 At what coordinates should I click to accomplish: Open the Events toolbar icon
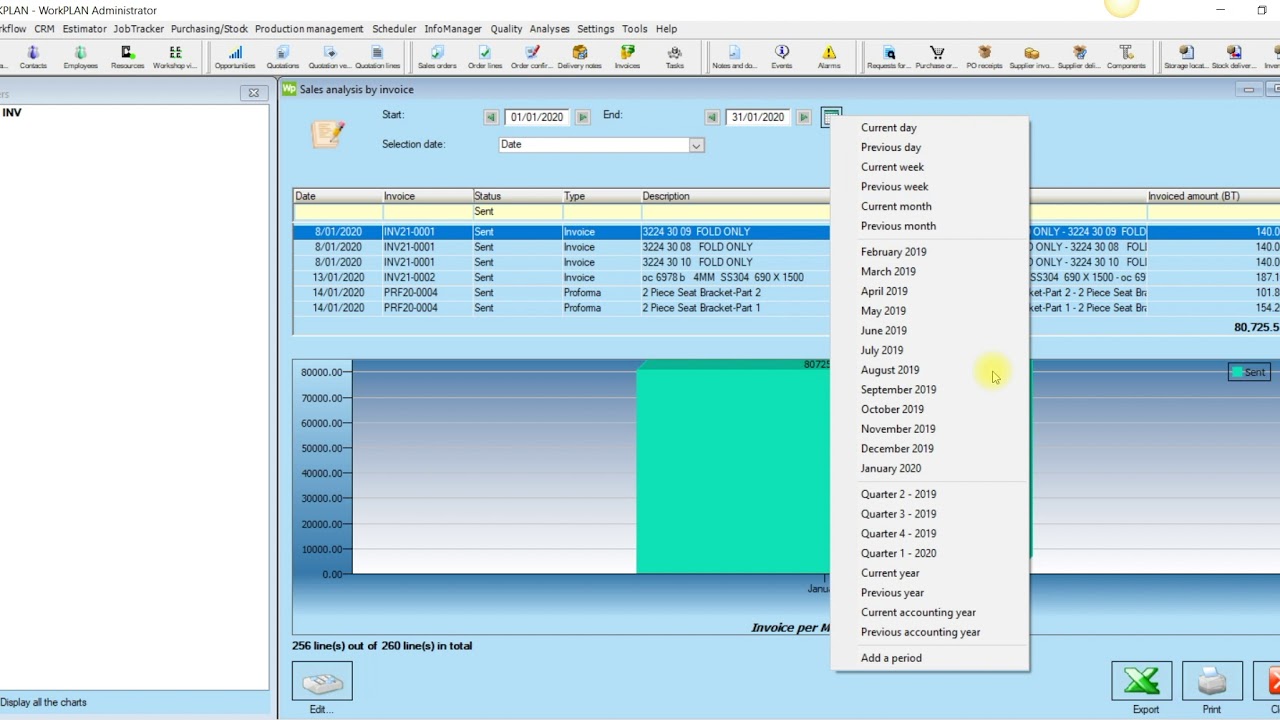pyautogui.click(x=782, y=57)
